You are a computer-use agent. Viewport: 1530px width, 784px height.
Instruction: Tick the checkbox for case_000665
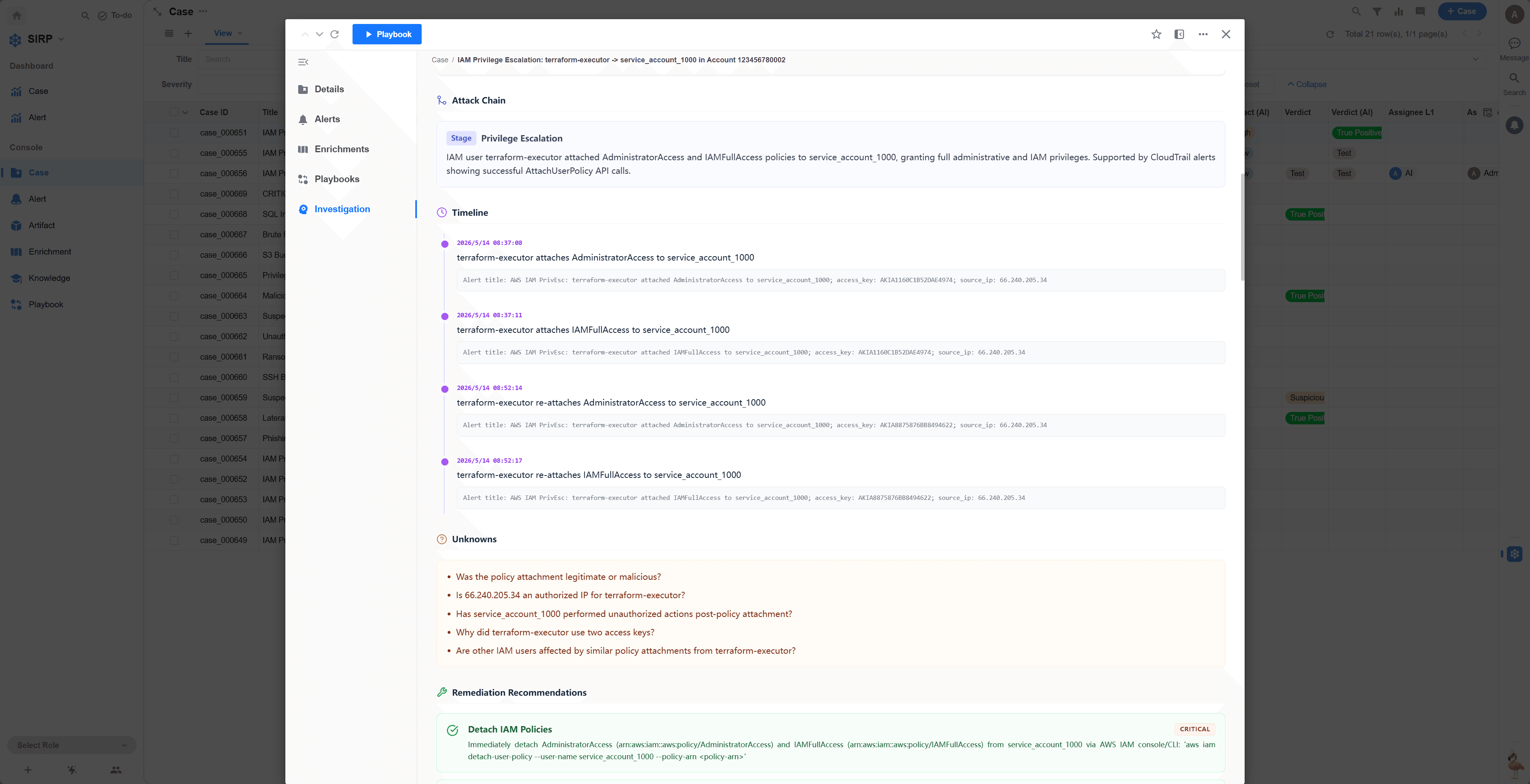pos(174,275)
